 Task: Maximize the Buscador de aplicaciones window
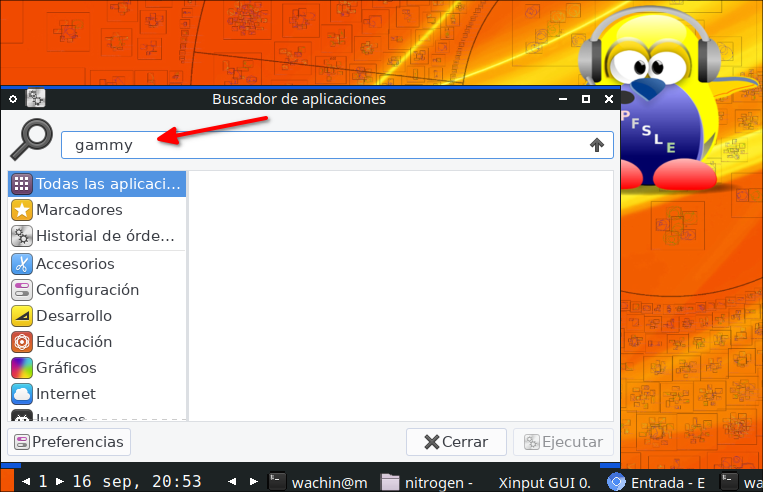pos(586,99)
